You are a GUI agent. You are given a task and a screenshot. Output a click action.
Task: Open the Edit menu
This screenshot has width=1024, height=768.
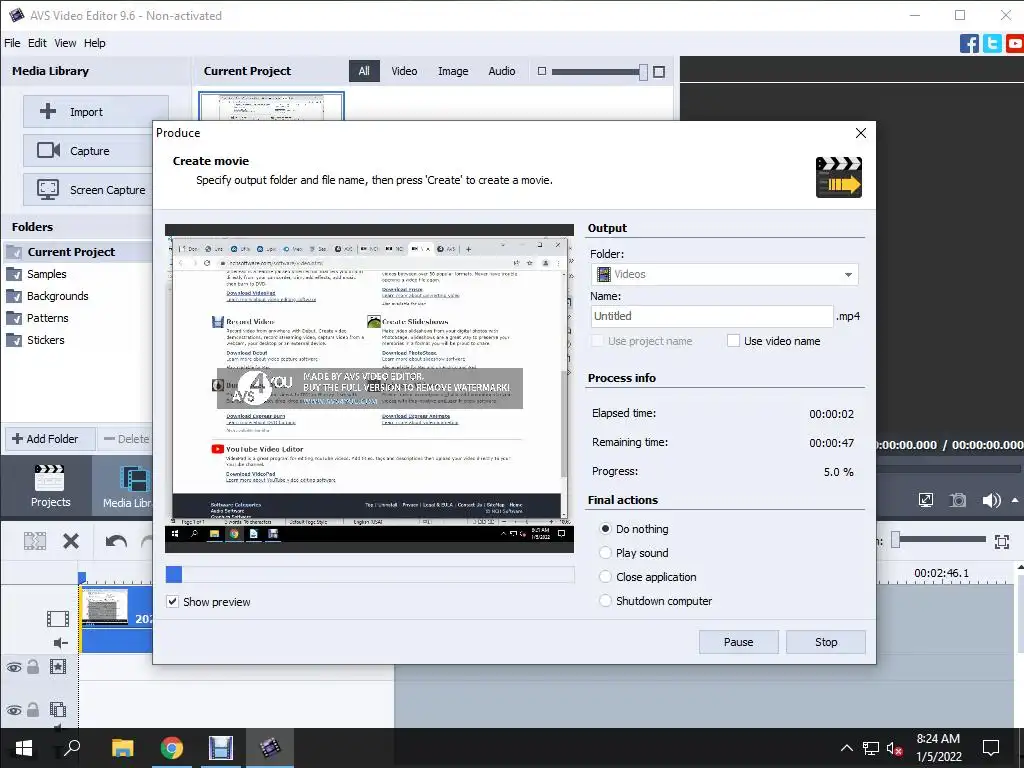pos(37,43)
